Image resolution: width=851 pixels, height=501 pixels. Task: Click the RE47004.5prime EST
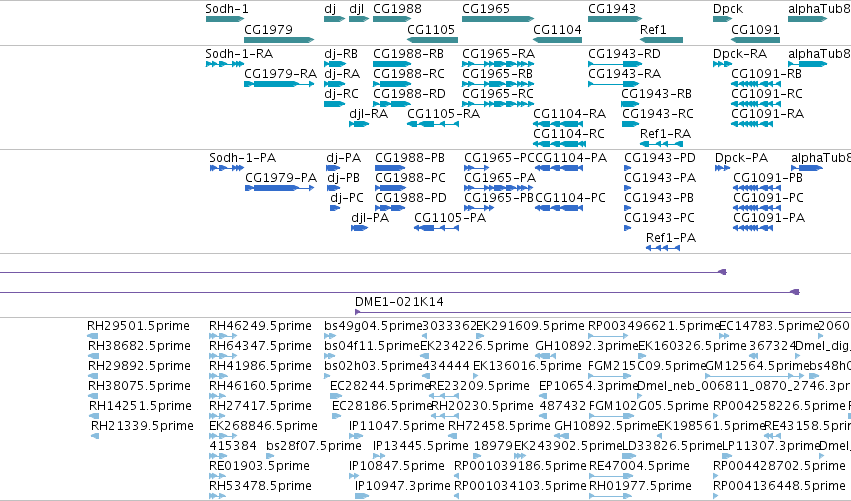pos(610,476)
